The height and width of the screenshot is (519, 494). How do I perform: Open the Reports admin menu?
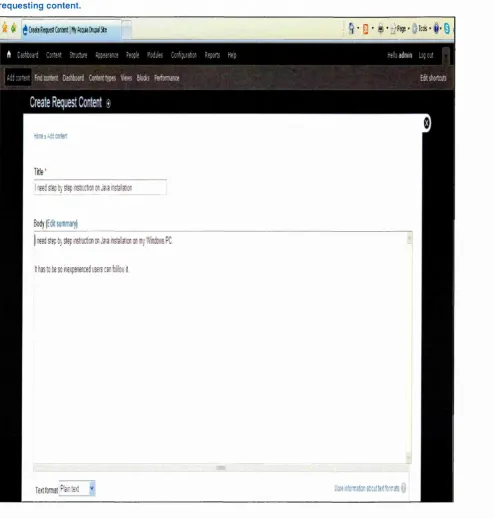212,55
